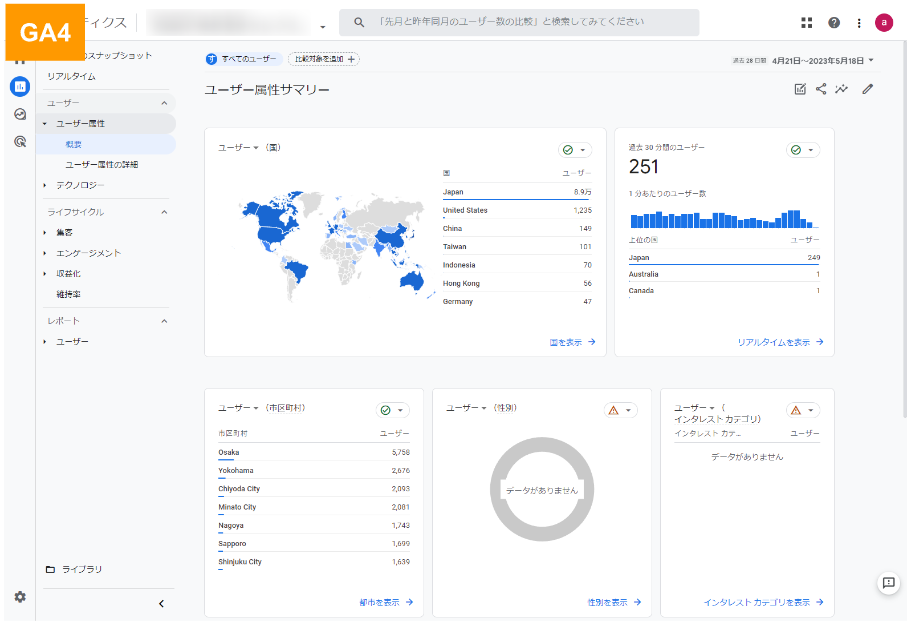Viewport: 912px width, 632px height.
Task: Open the feedback chat icon
Action: [x=889, y=583]
